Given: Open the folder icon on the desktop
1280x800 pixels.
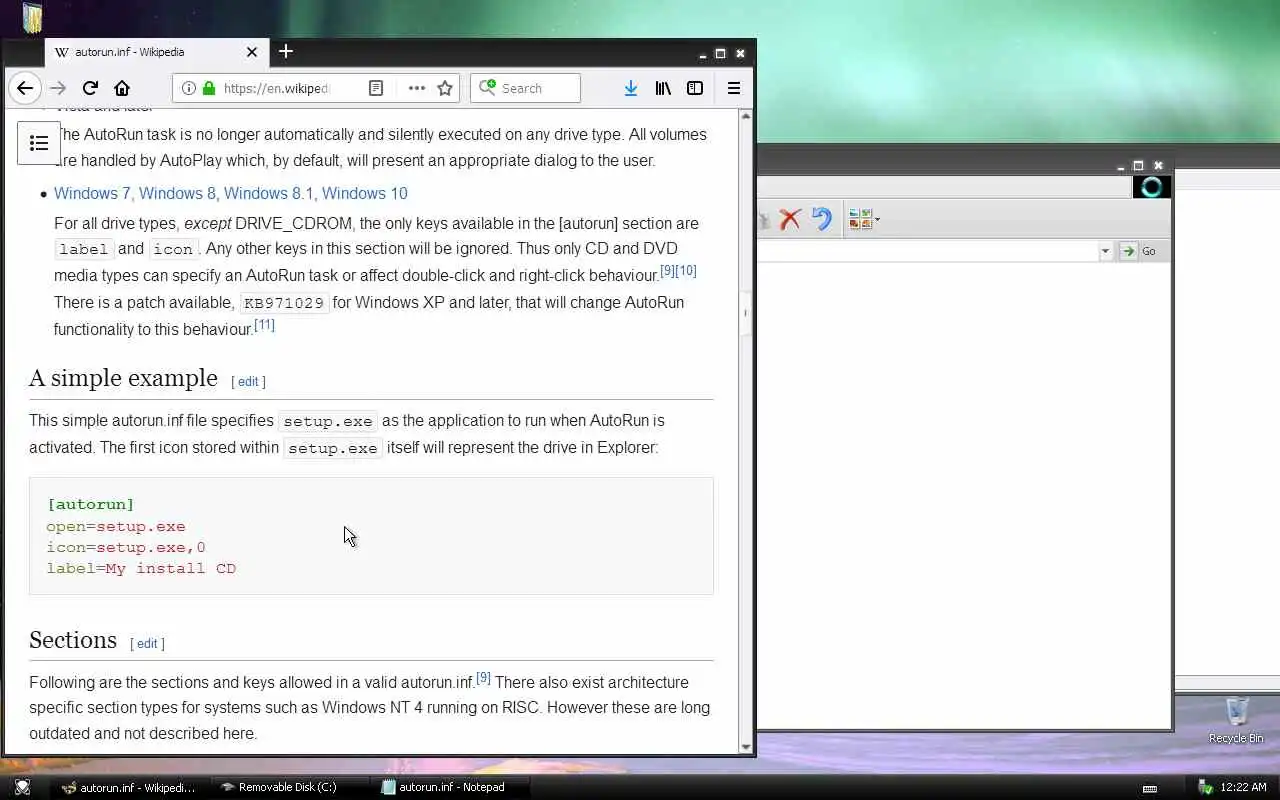Looking at the screenshot, I should point(32,17).
